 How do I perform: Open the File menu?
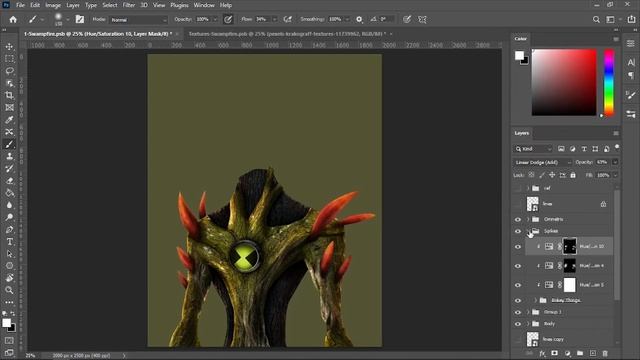(x=20, y=5)
